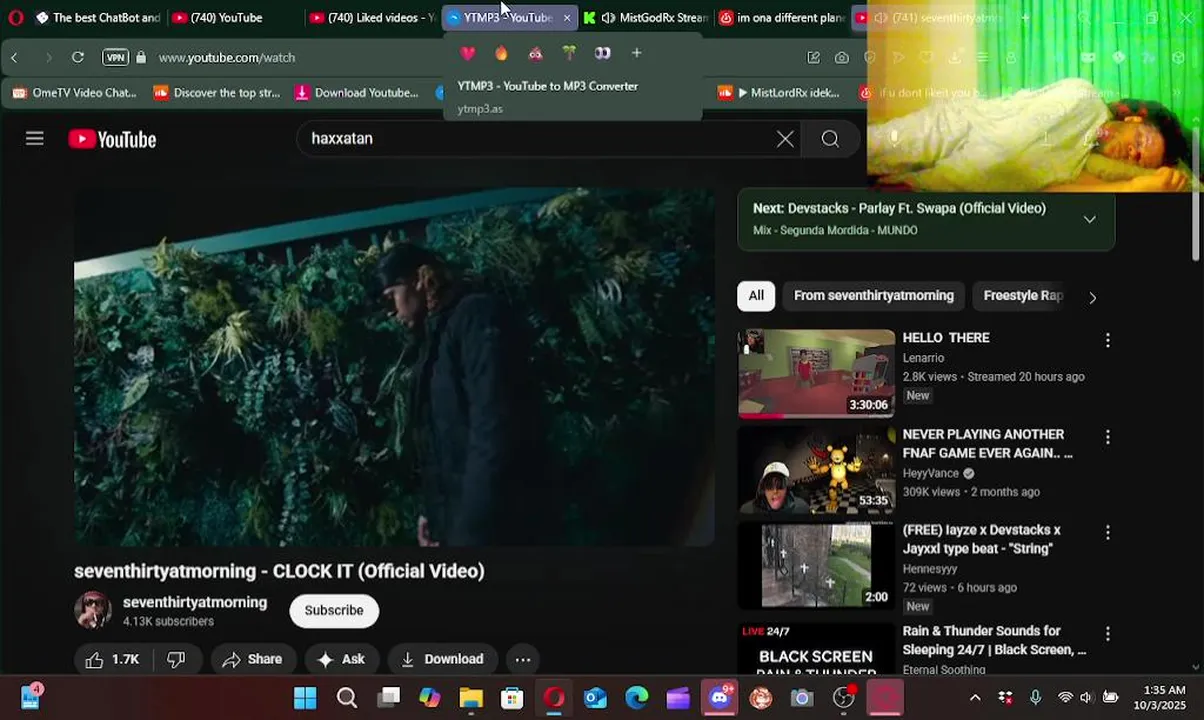
Task: Subscribe to seventhirtyatmorning
Action: pyautogui.click(x=334, y=610)
